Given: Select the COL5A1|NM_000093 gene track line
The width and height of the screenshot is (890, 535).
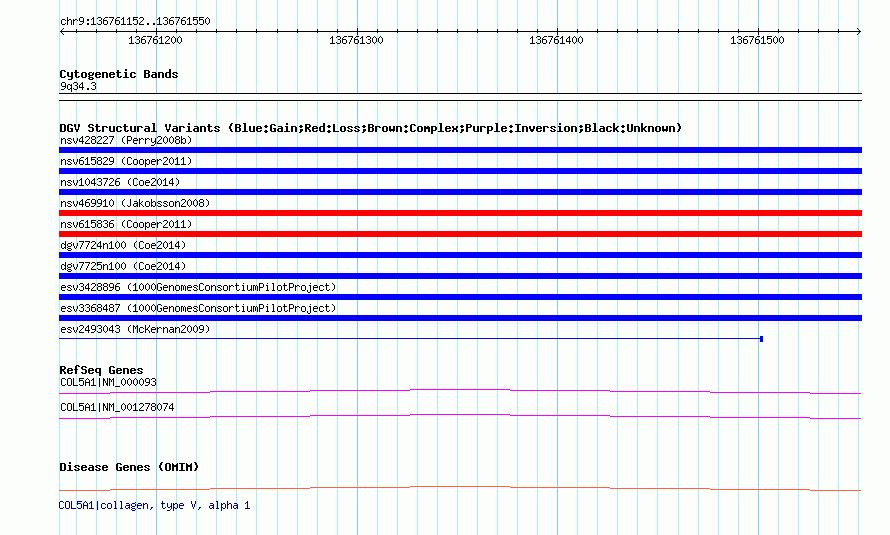Looking at the screenshot, I should pyautogui.click(x=460, y=391).
